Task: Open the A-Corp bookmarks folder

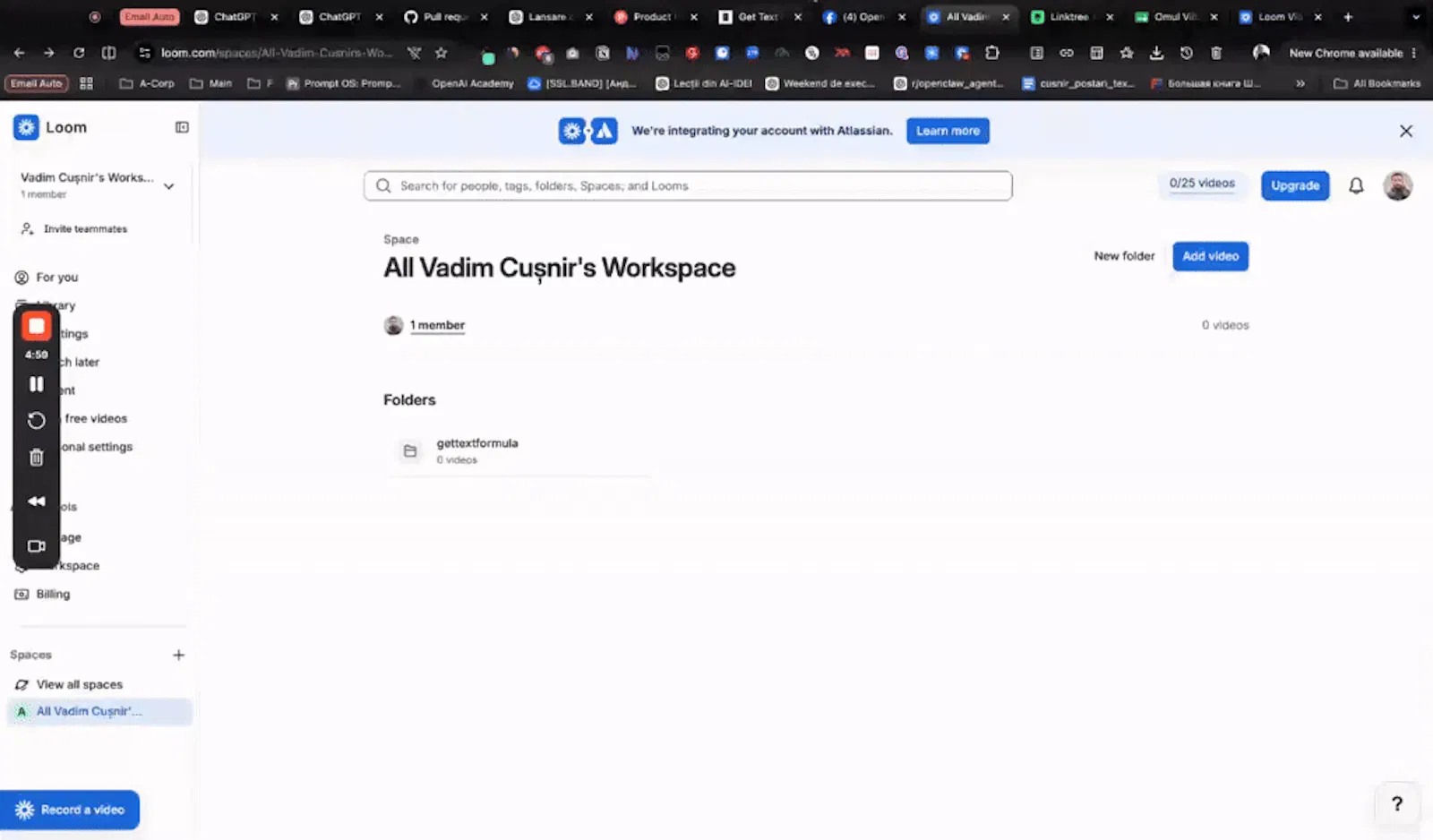Action: (147, 83)
